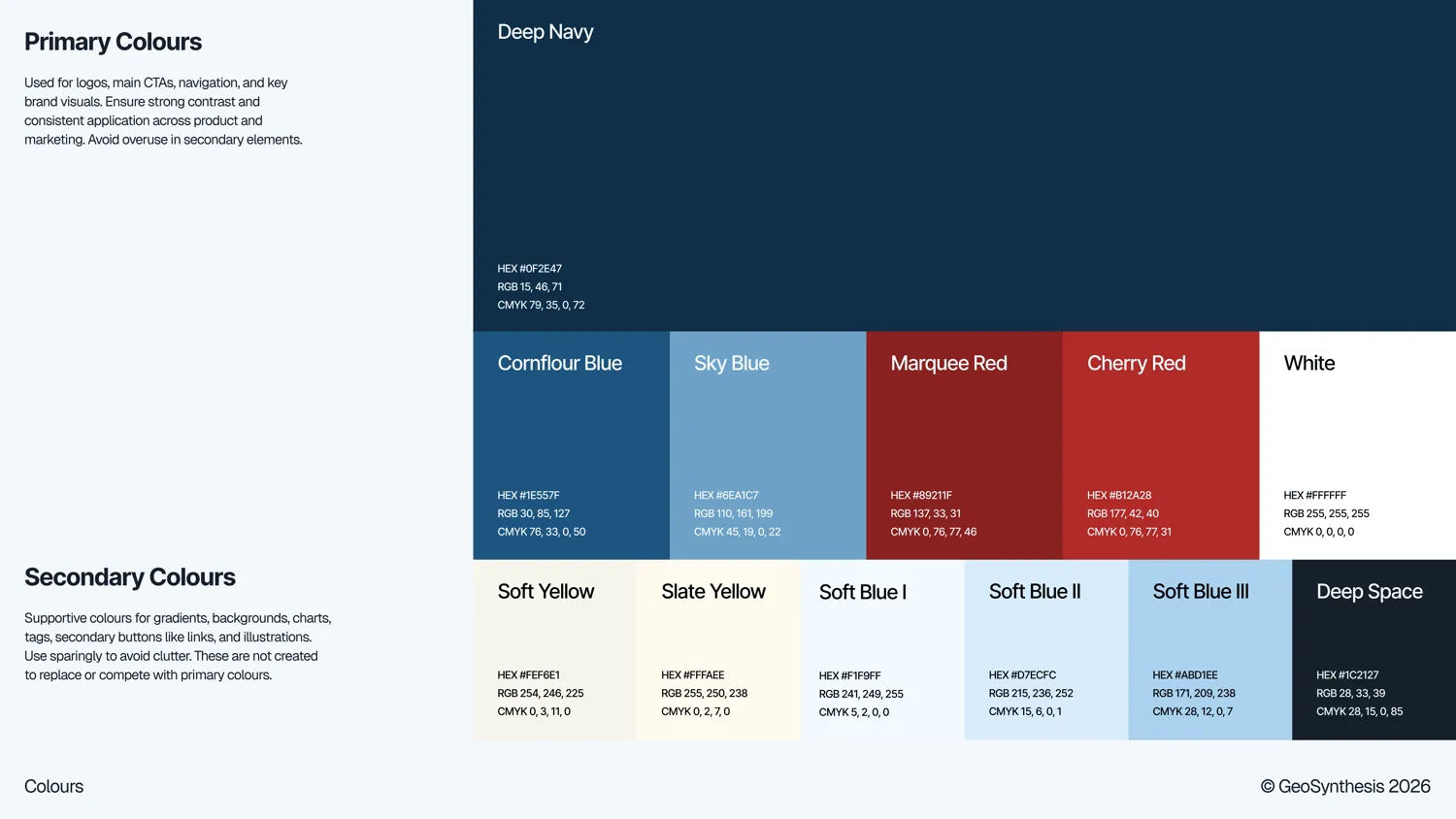
Task: Click the Primary Colours heading
Action: coord(114,42)
